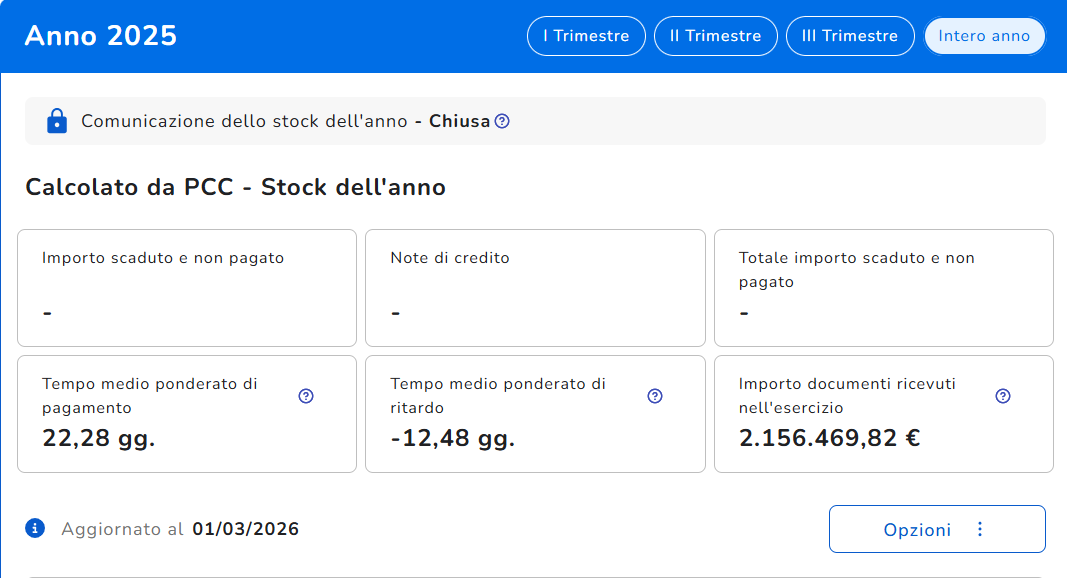Viewport: 1067px width, 578px height.
Task: Show help for Importo documenti ricevuti nell'esercizio
Action: (1003, 396)
